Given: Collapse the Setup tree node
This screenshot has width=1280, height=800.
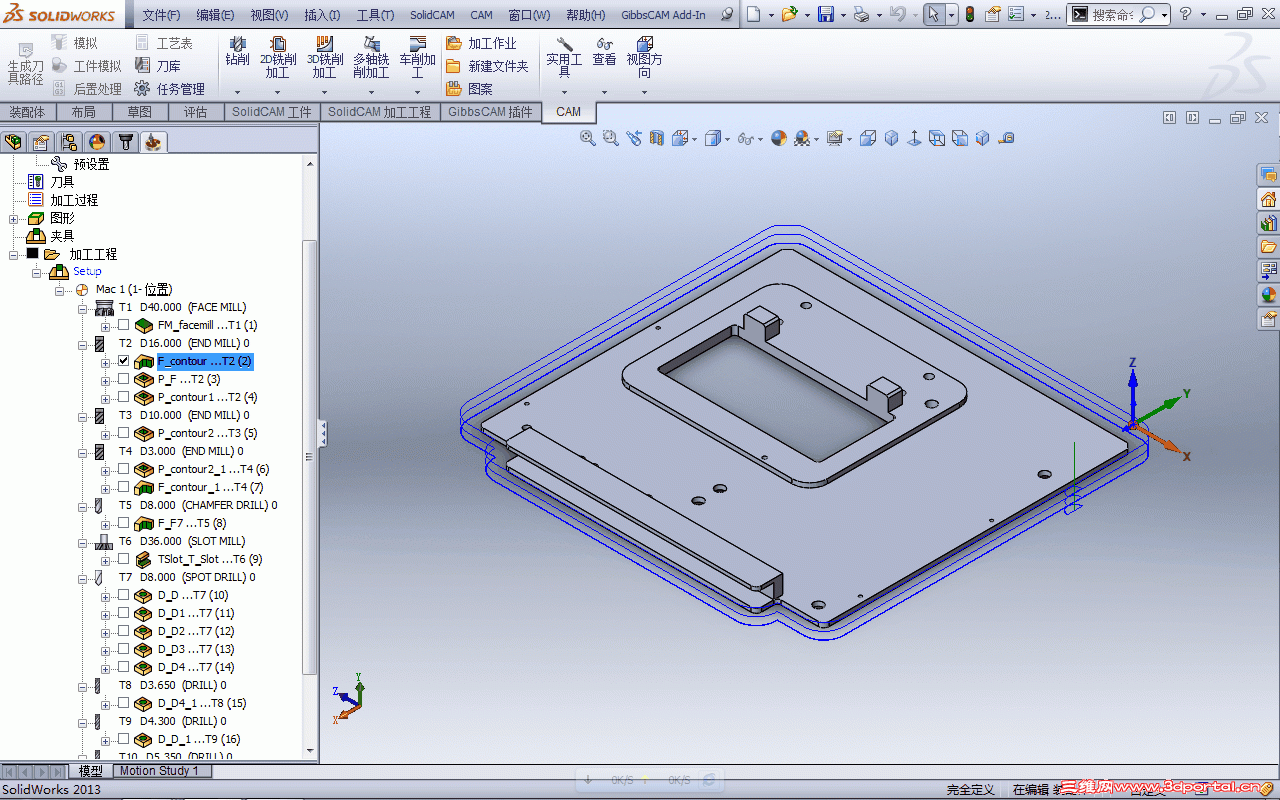Looking at the screenshot, I should click(35, 272).
